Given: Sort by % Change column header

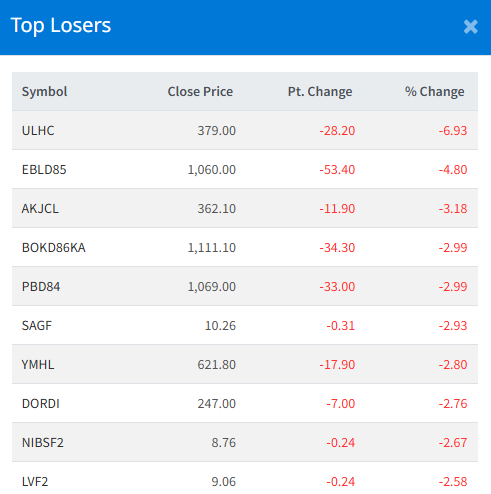Looking at the screenshot, I should [x=434, y=92].
